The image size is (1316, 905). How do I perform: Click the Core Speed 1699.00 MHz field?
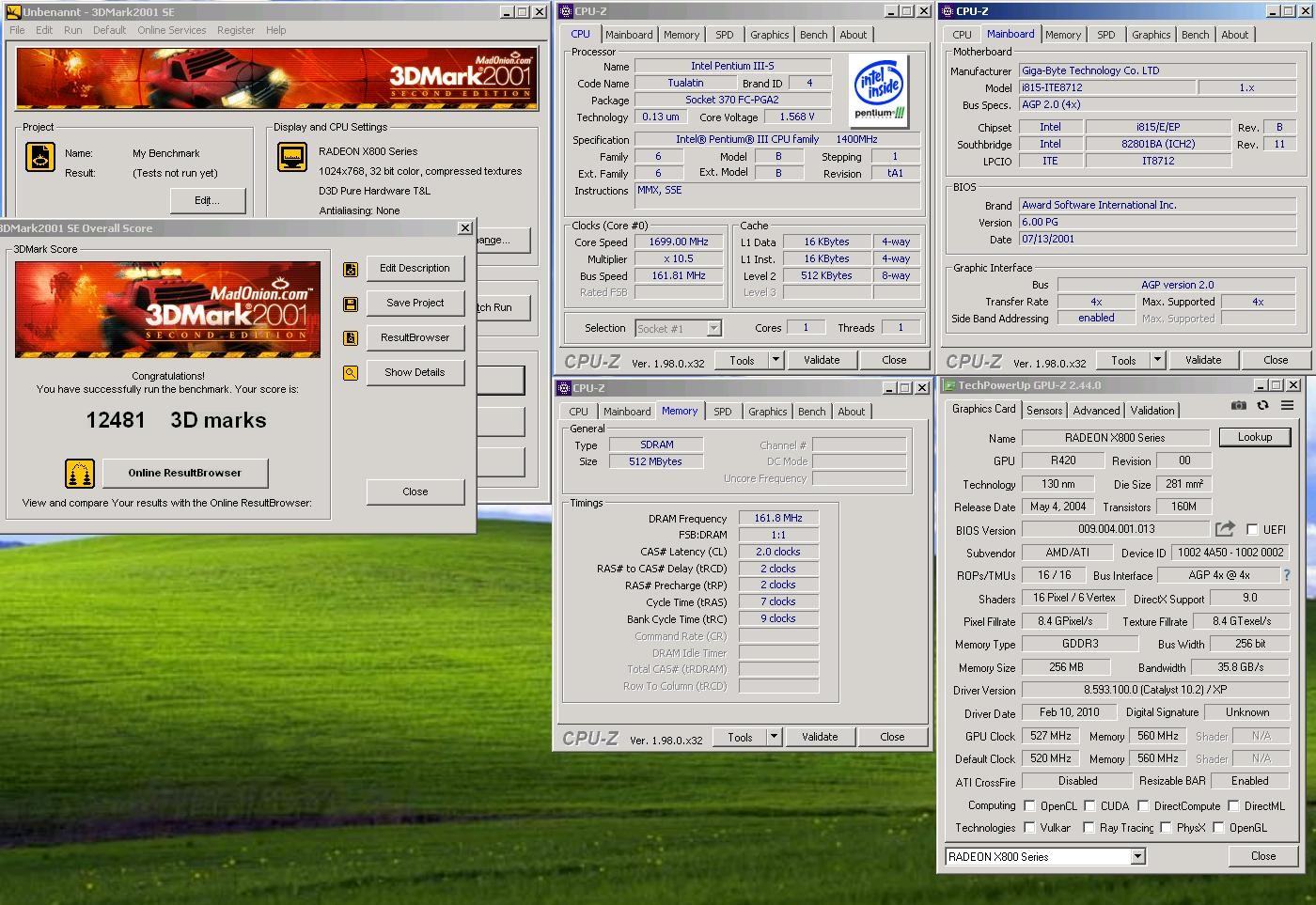(679, 242)
